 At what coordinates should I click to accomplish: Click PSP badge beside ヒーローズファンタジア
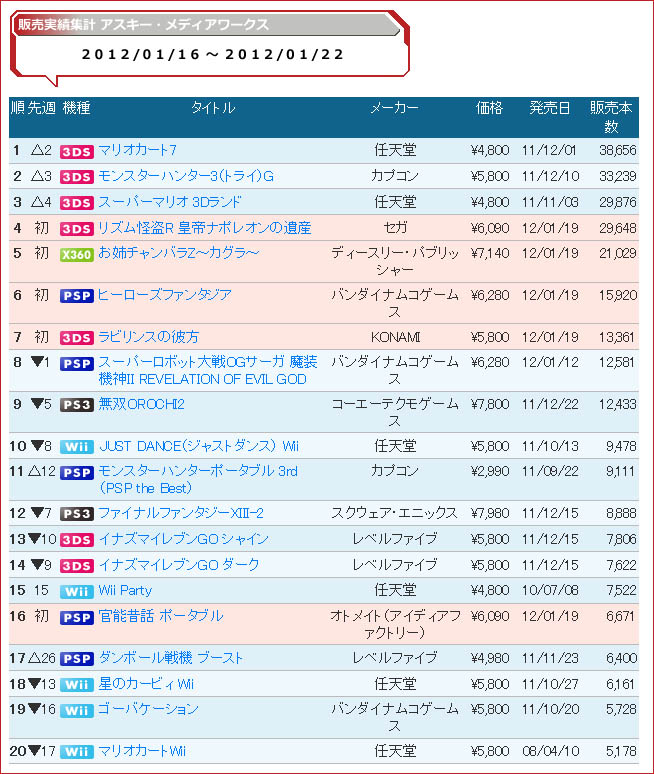[x=77, y=296]
